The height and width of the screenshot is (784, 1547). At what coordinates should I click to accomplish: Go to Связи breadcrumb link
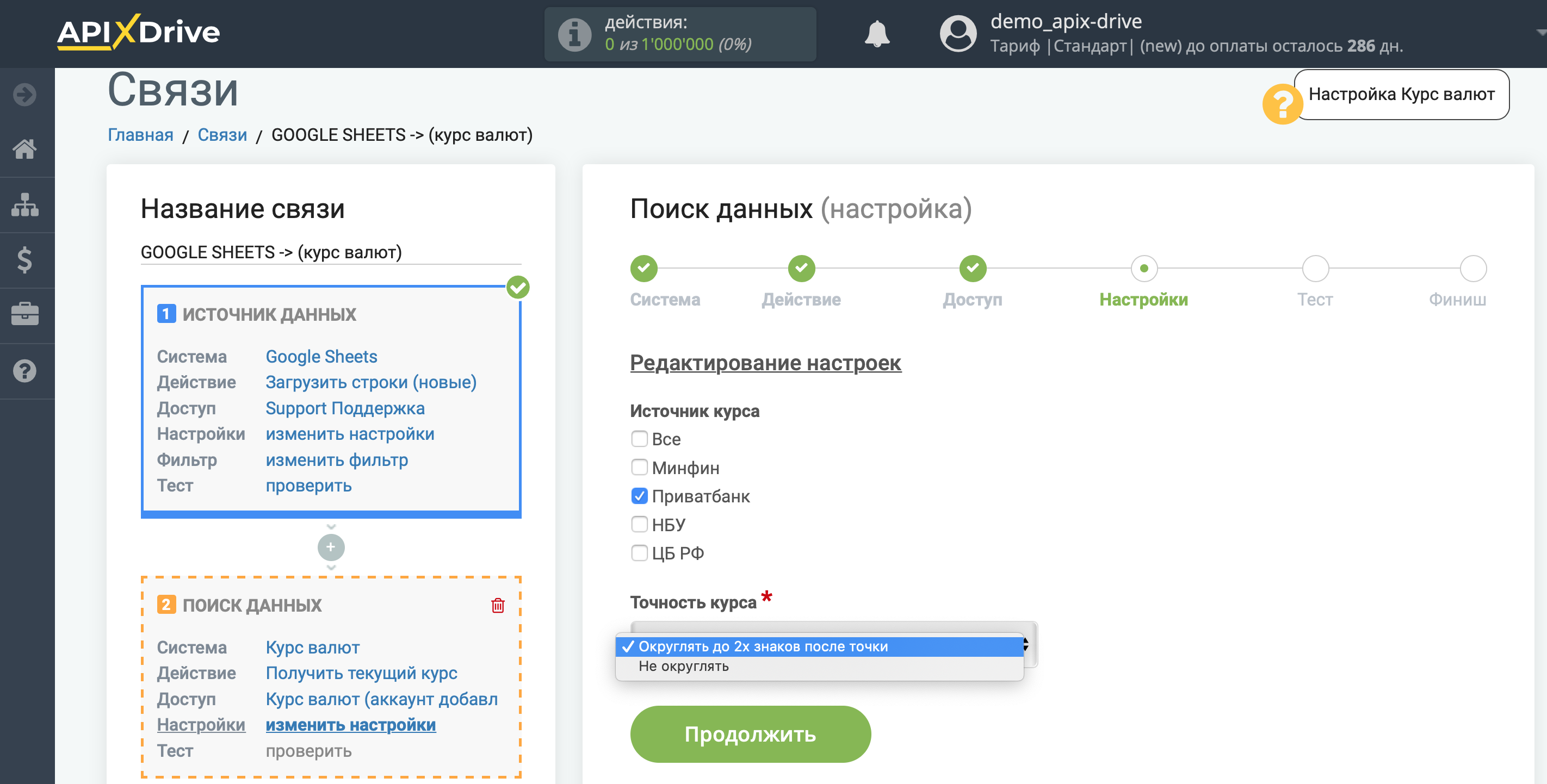(222, 134)
